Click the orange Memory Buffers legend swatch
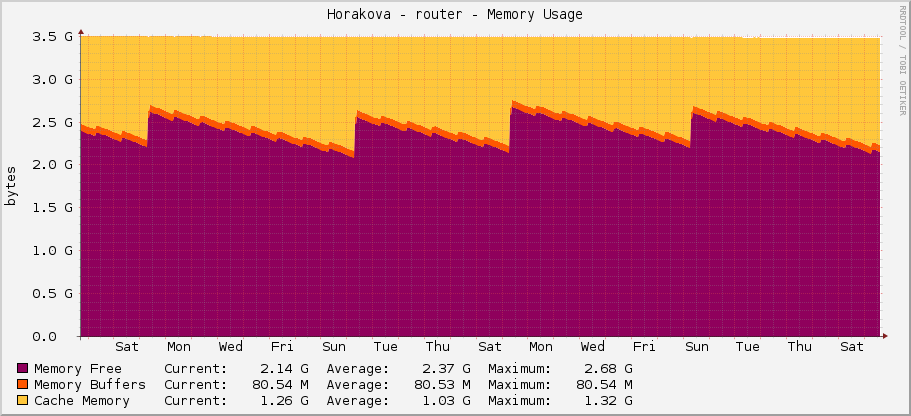 click(x=23, y=385)
